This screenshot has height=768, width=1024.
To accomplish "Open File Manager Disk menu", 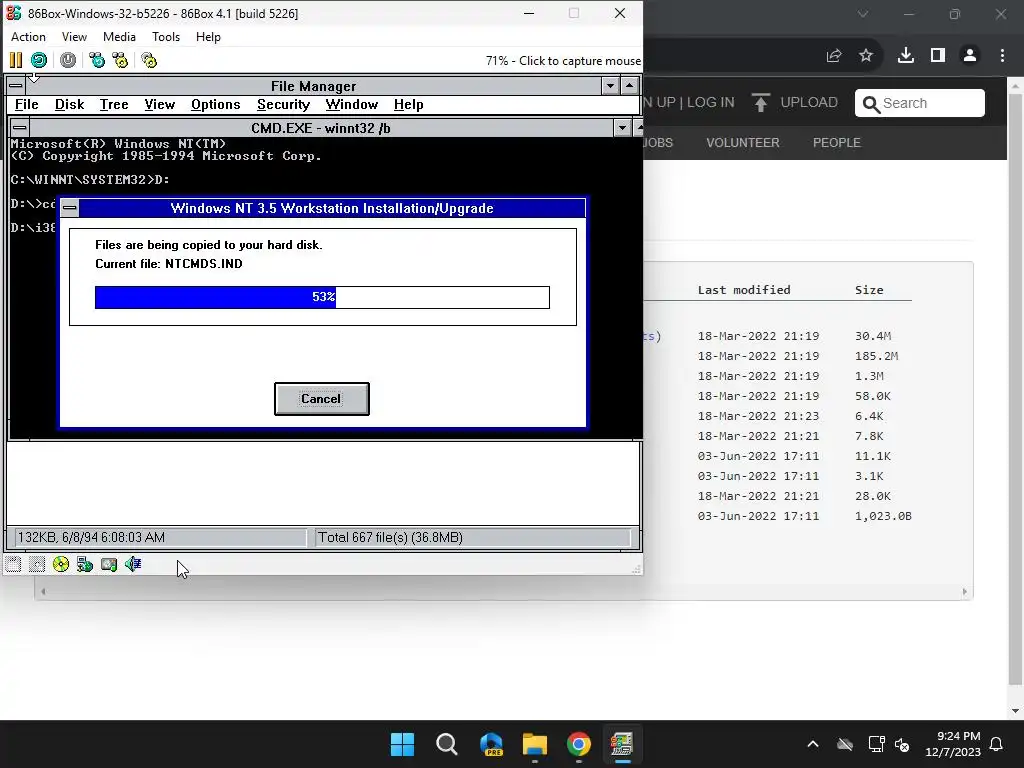I will (x=69, y=104).
